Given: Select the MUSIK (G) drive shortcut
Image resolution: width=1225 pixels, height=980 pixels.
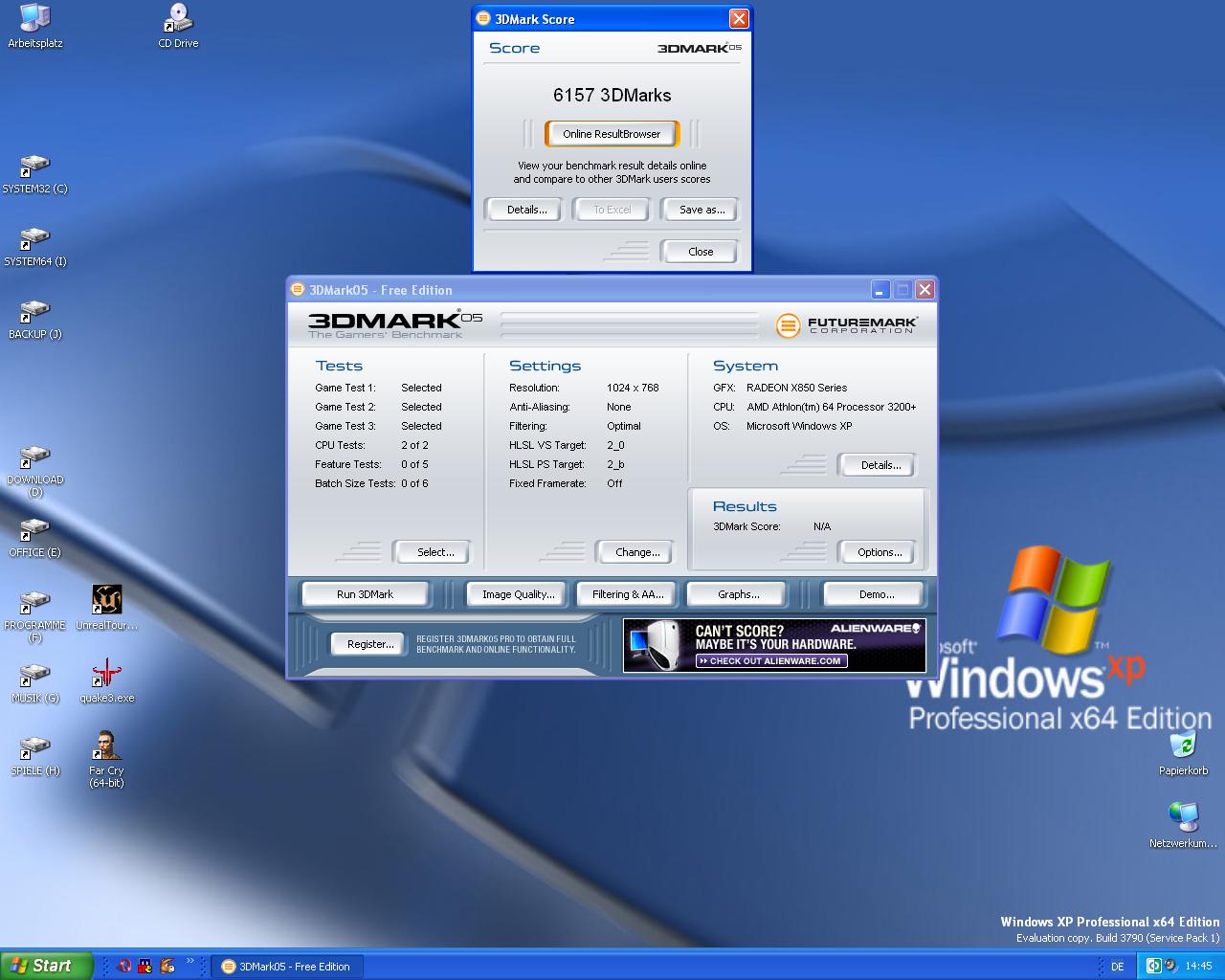Looking at the screenshot, I should (35, 683).
